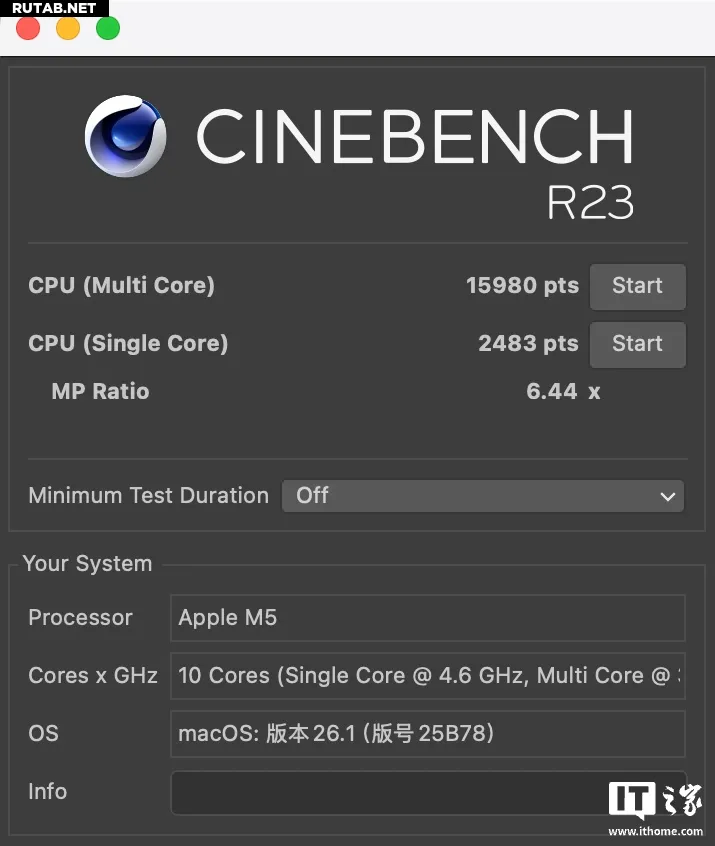Click the 15980 pts multi core score
The width and height of the screenshot is (715, 846).
[x=522, y=286]
